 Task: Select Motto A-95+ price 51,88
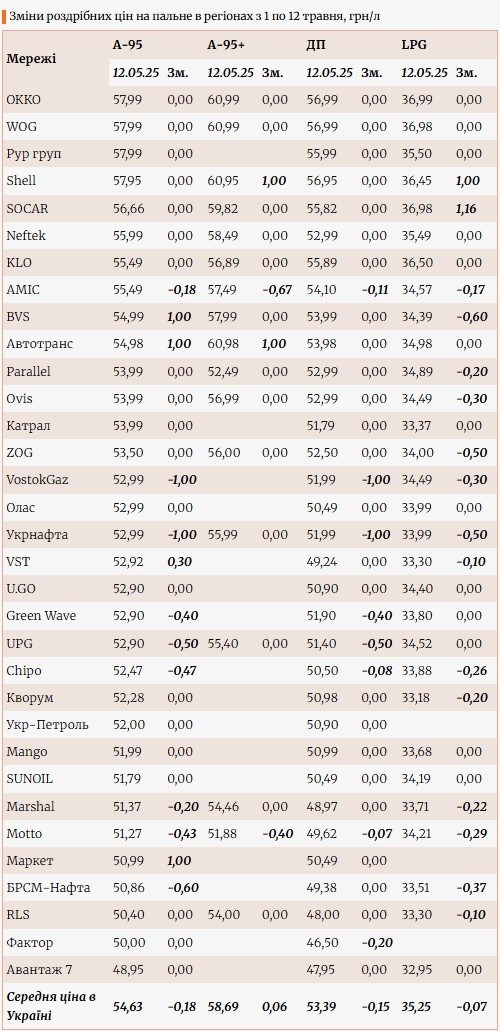(222, 834)
